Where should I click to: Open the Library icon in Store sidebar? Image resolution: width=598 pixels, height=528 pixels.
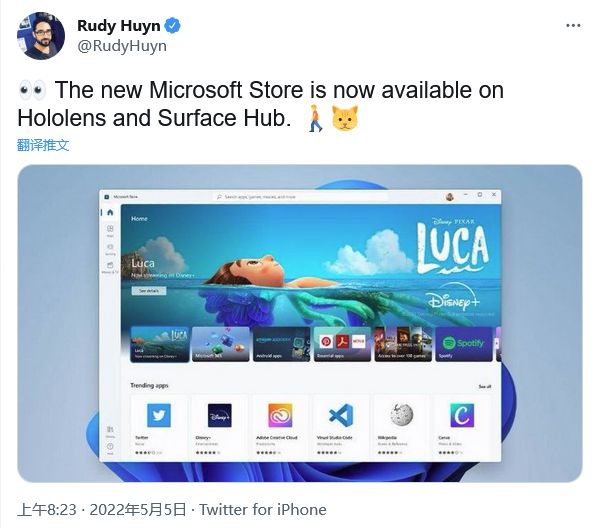[110, 431]
